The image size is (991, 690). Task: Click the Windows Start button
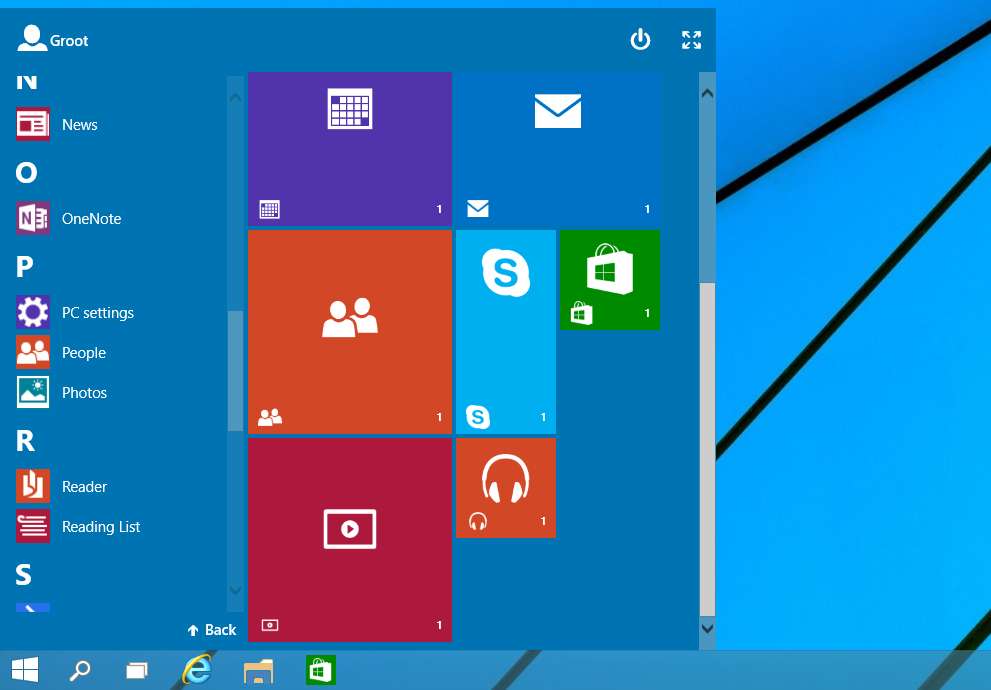[x=25, y=670]
